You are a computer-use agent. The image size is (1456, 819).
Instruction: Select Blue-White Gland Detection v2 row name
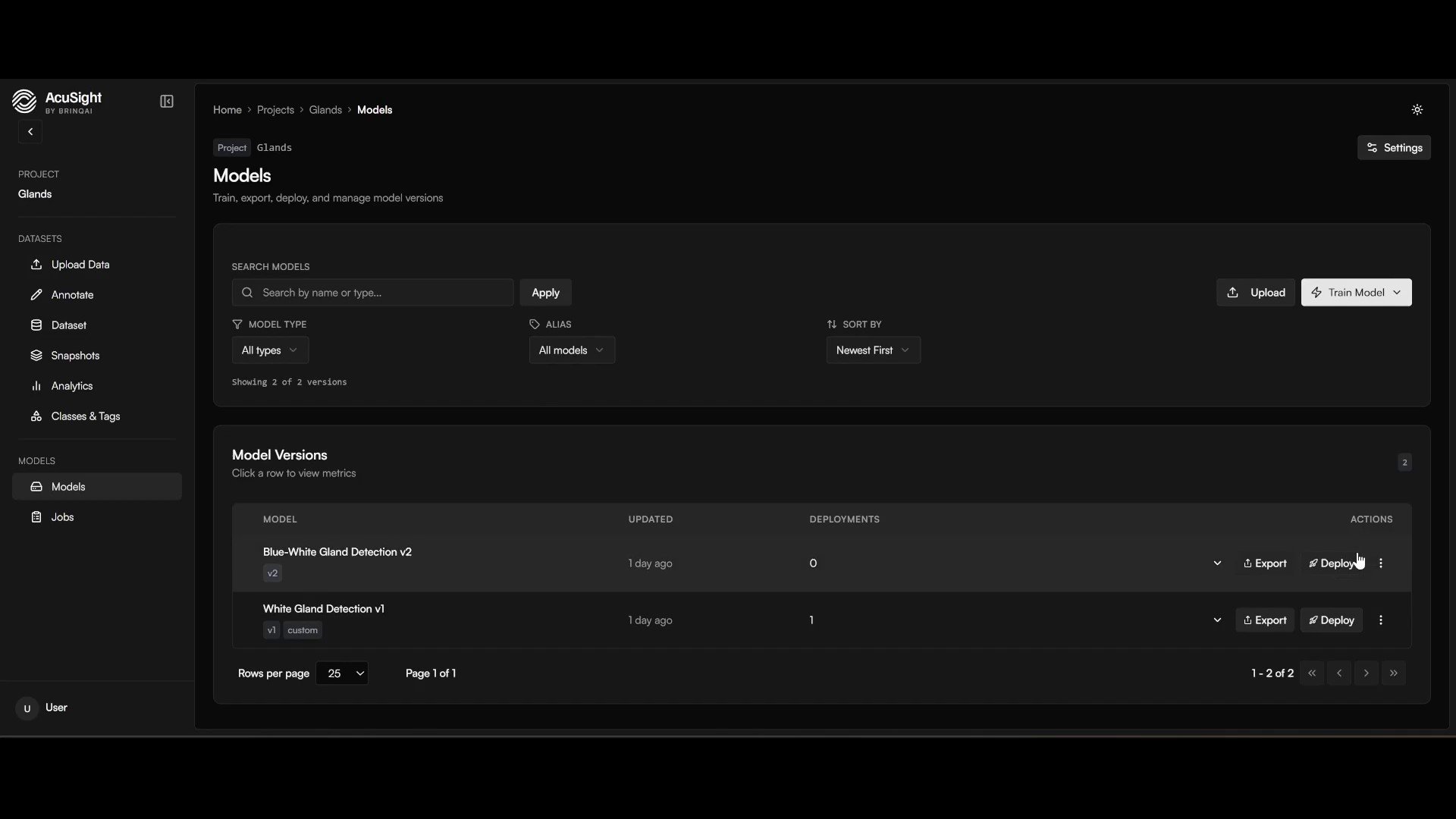point(337,552)
